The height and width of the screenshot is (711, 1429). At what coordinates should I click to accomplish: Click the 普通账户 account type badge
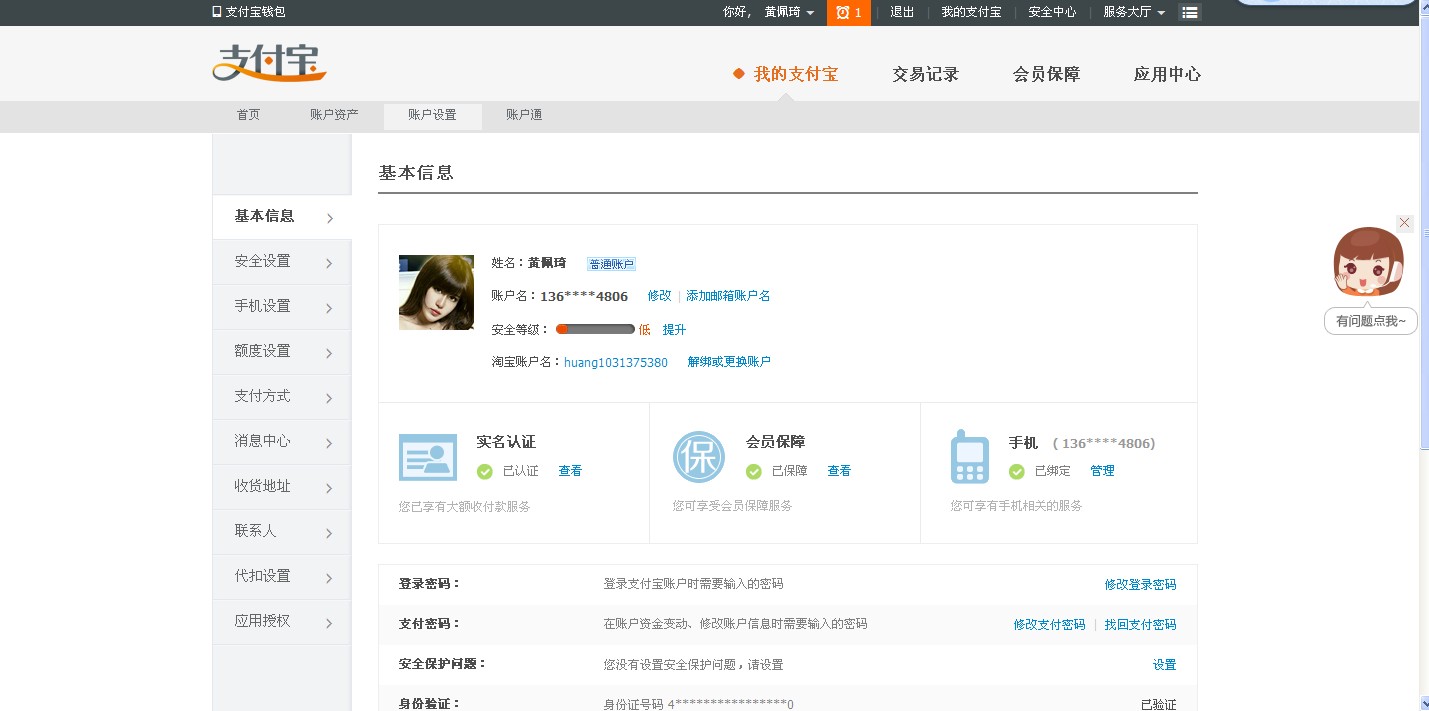611,264
